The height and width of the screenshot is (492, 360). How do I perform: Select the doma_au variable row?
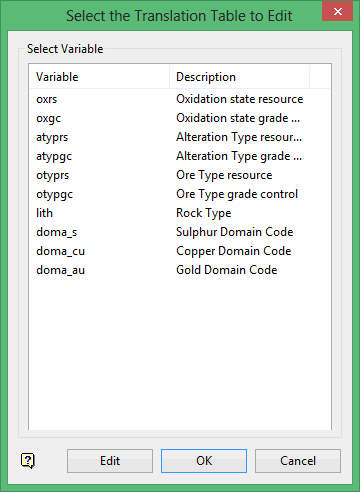pos(180,270)
